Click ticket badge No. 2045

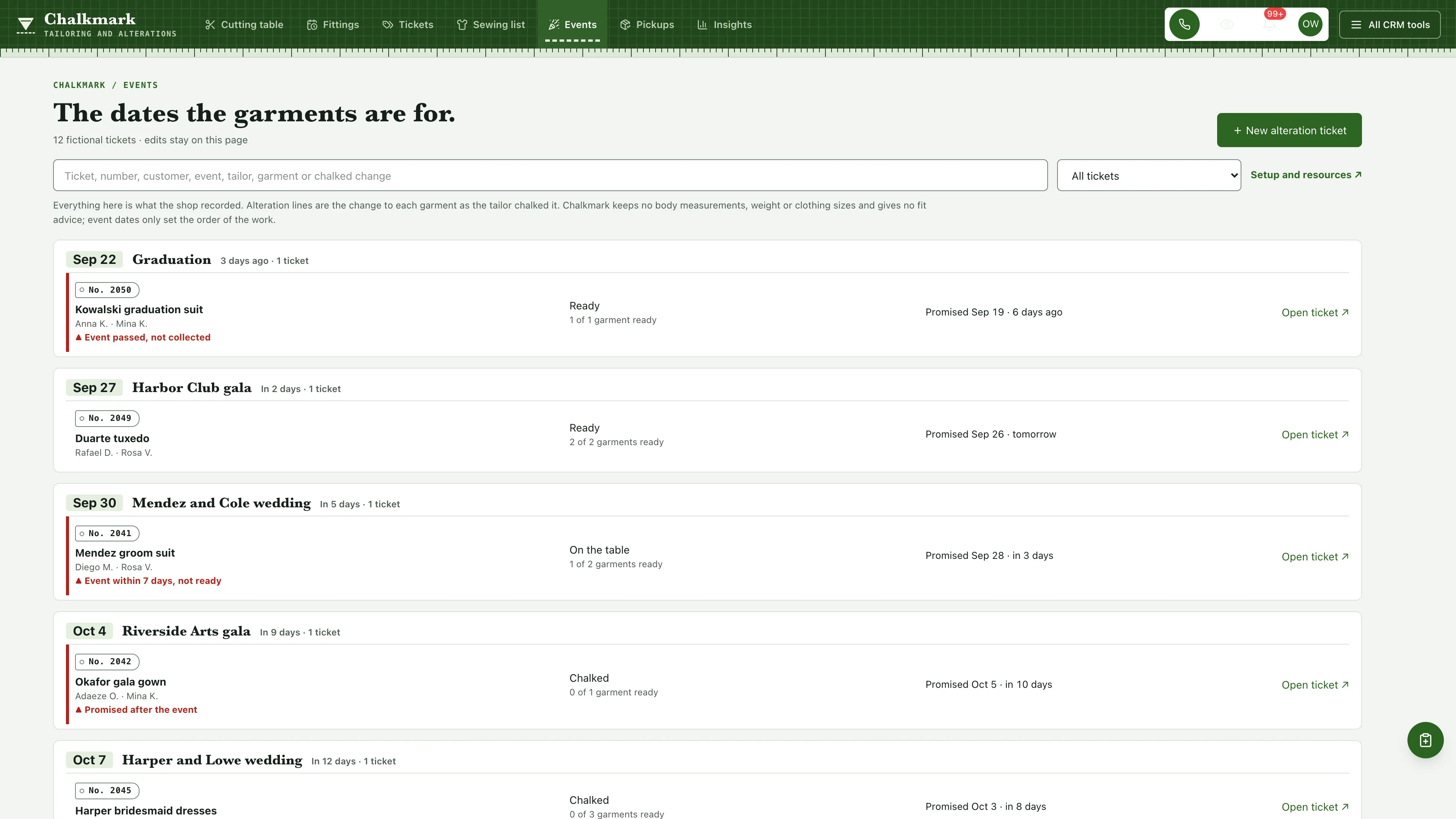[107, 791]
